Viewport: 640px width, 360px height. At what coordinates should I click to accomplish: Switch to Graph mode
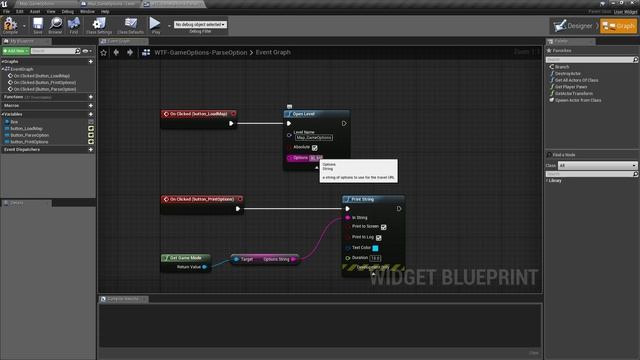(x=618, y=26)
